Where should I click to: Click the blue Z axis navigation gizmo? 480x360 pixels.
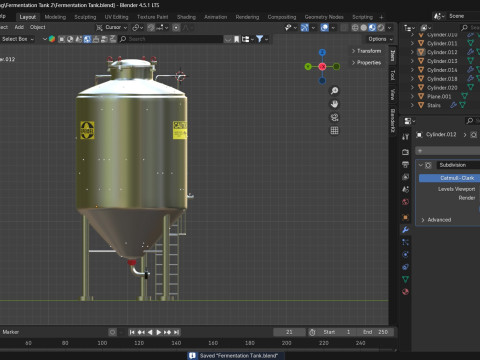click(322, 52)
